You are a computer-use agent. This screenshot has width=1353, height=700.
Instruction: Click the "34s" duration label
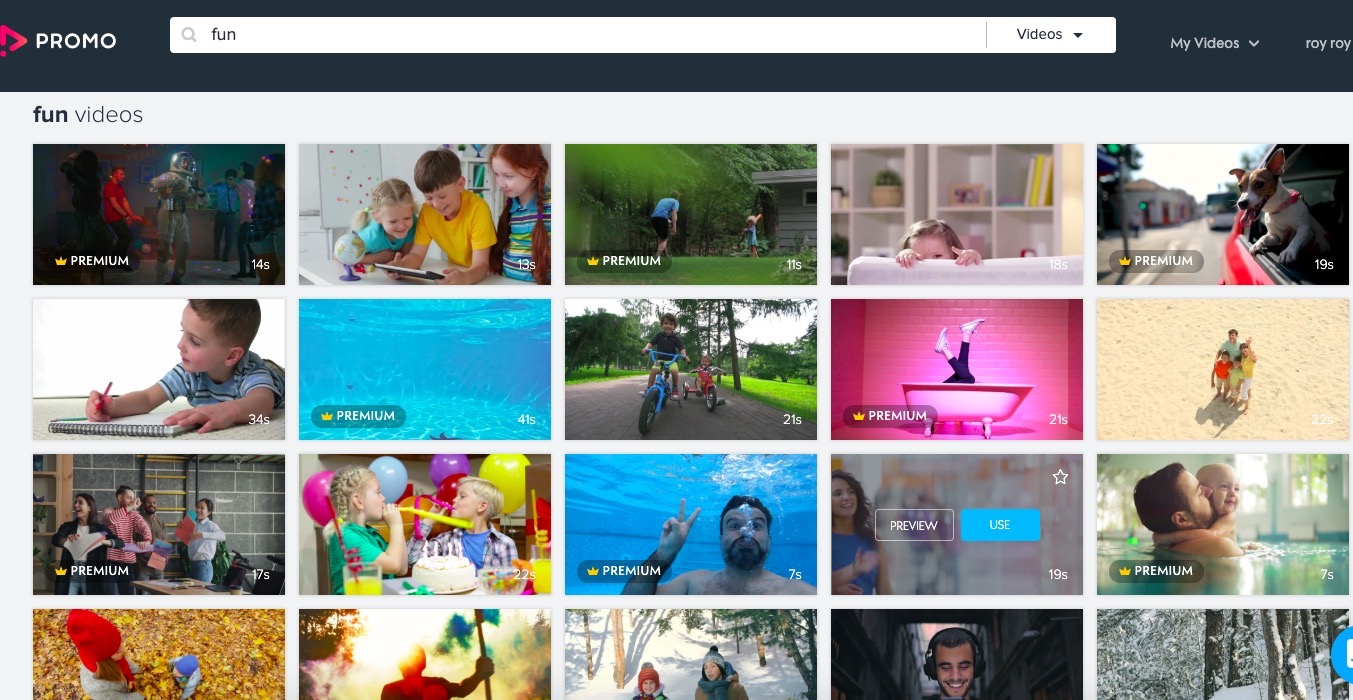(259, 420)
